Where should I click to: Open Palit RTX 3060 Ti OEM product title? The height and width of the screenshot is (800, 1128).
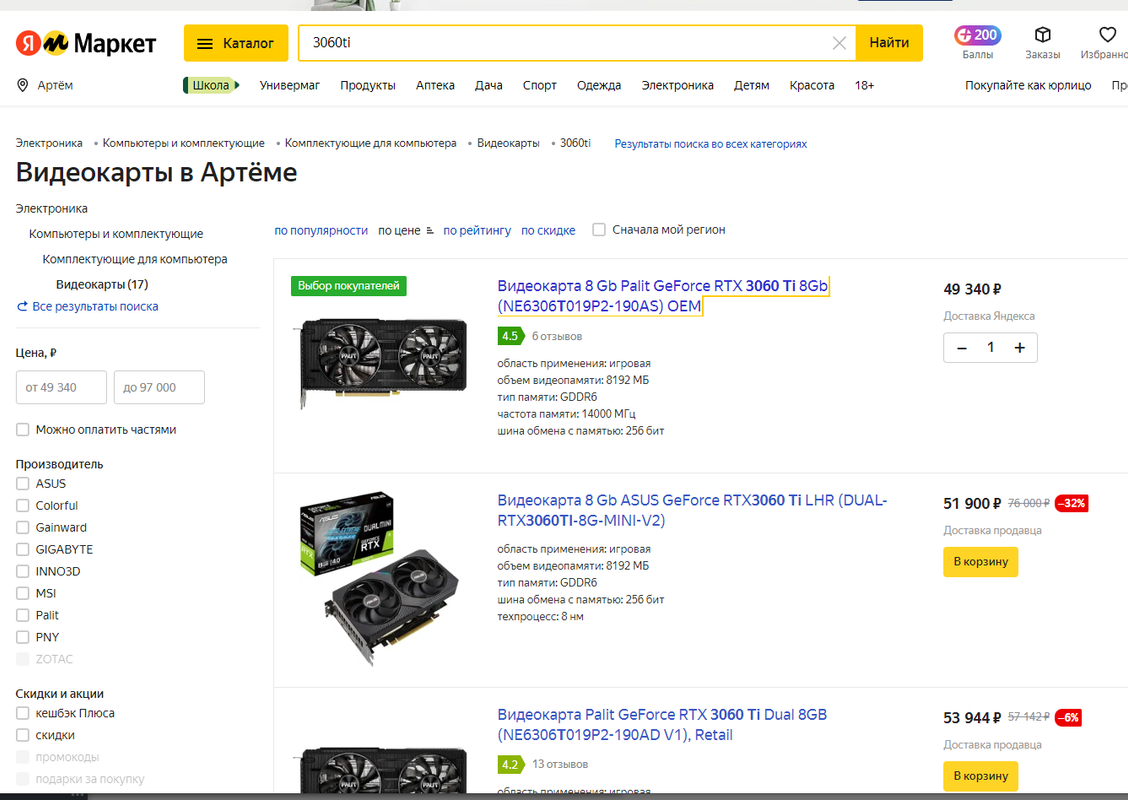[663, 296]
